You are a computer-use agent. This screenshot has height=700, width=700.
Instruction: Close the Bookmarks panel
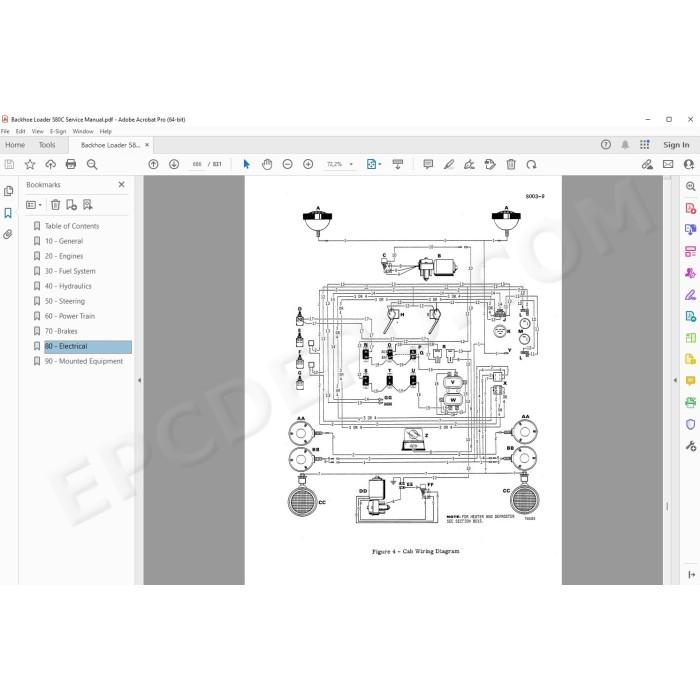click(x=121, y=184)
